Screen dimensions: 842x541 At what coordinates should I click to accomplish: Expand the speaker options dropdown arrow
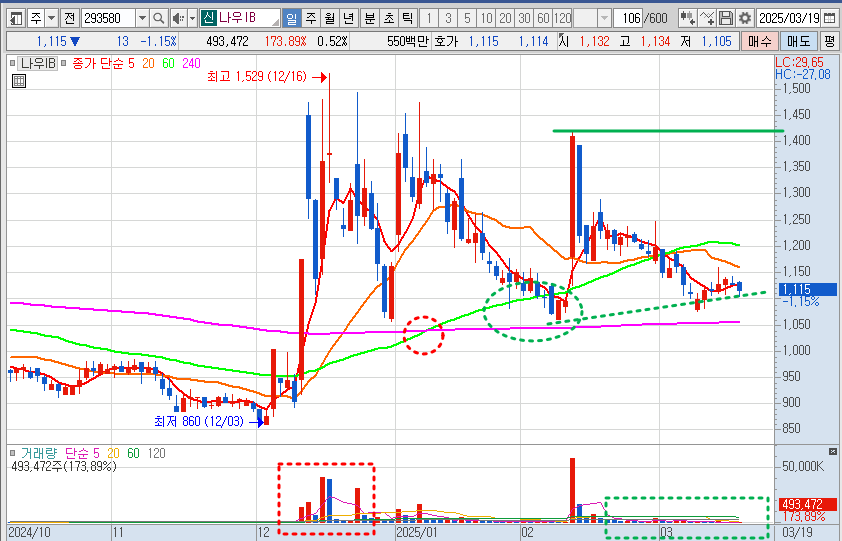(x=192, y=18)
